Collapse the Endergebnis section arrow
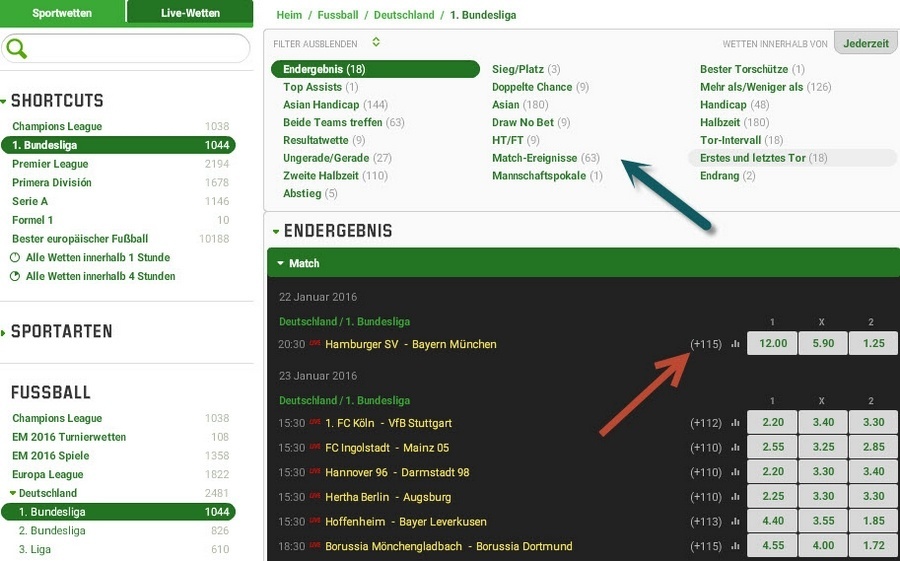 point(276,232)
